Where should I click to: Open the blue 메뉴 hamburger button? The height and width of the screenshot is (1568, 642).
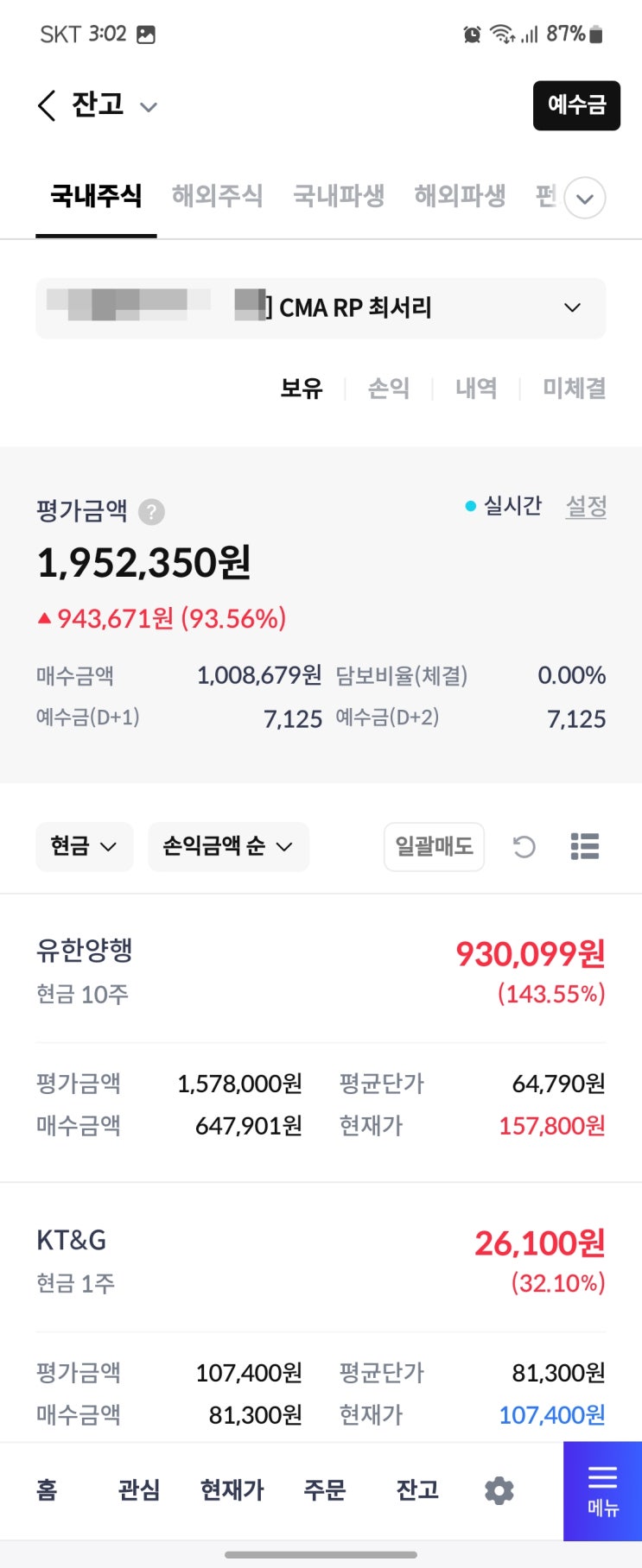tap(602, 1490)
